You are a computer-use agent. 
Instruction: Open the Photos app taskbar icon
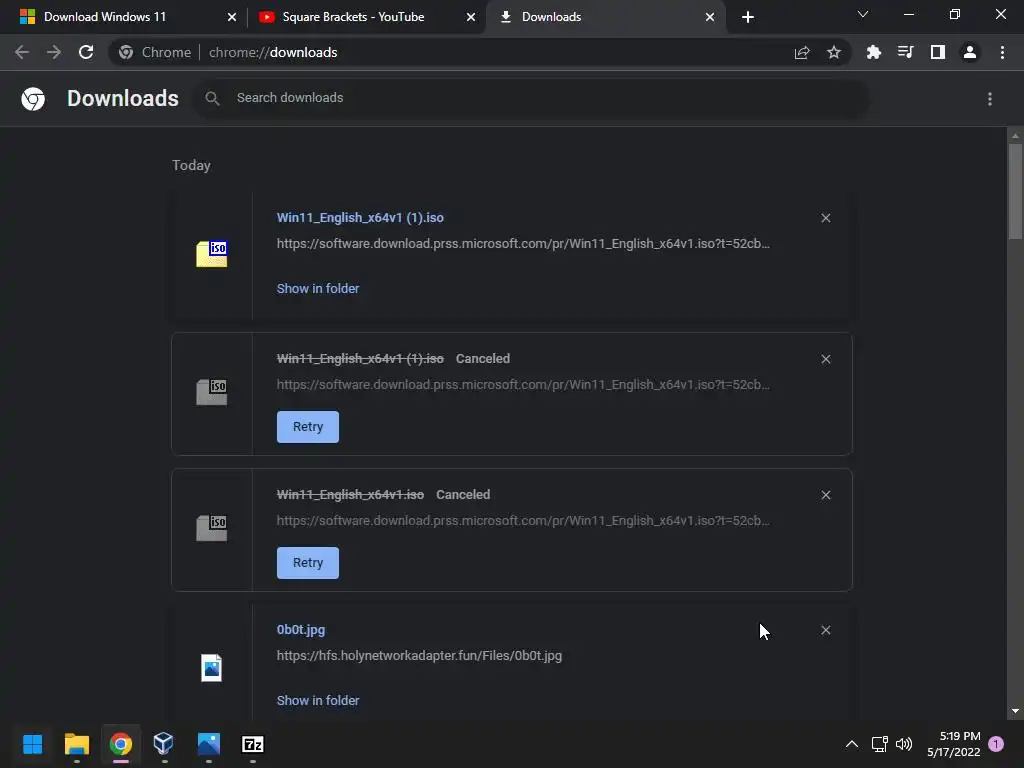point(208,744)
